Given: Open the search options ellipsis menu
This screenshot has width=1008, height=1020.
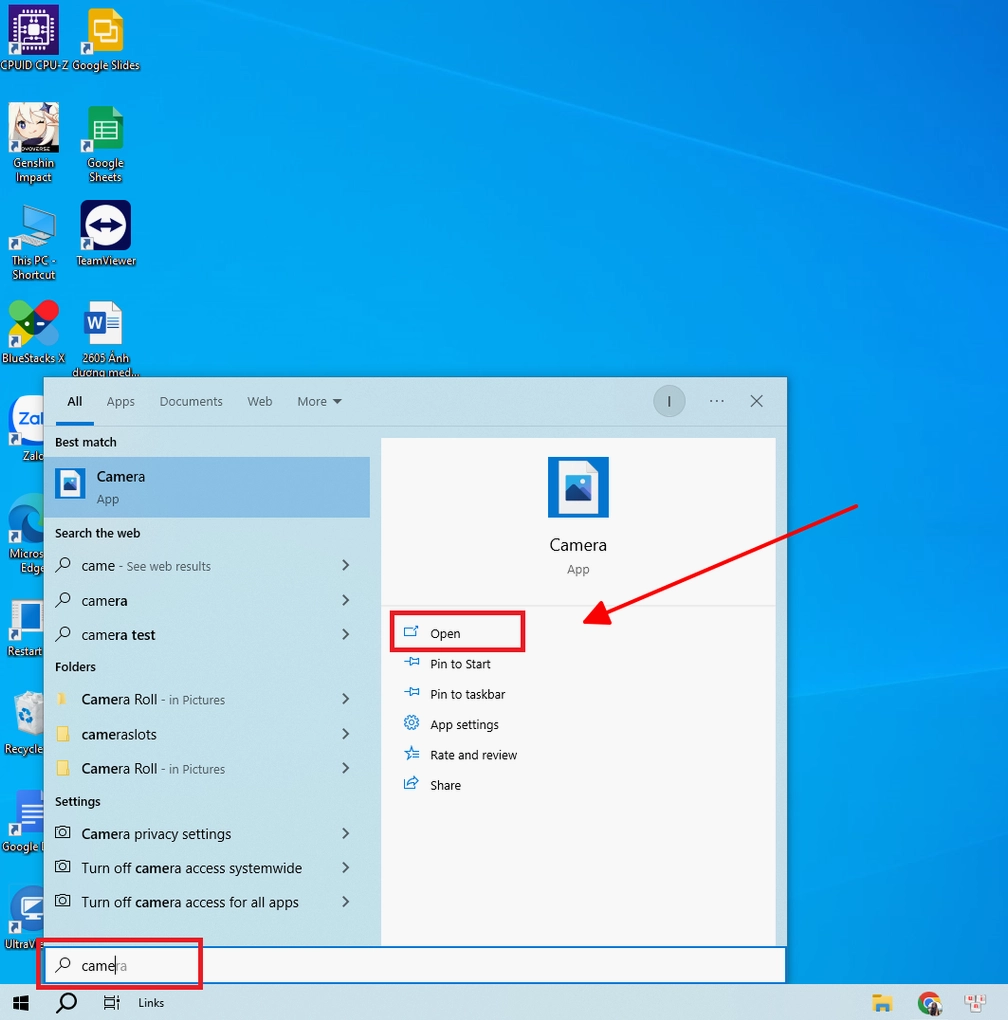Looking at the screenshot, I should (x=716, y=401).
